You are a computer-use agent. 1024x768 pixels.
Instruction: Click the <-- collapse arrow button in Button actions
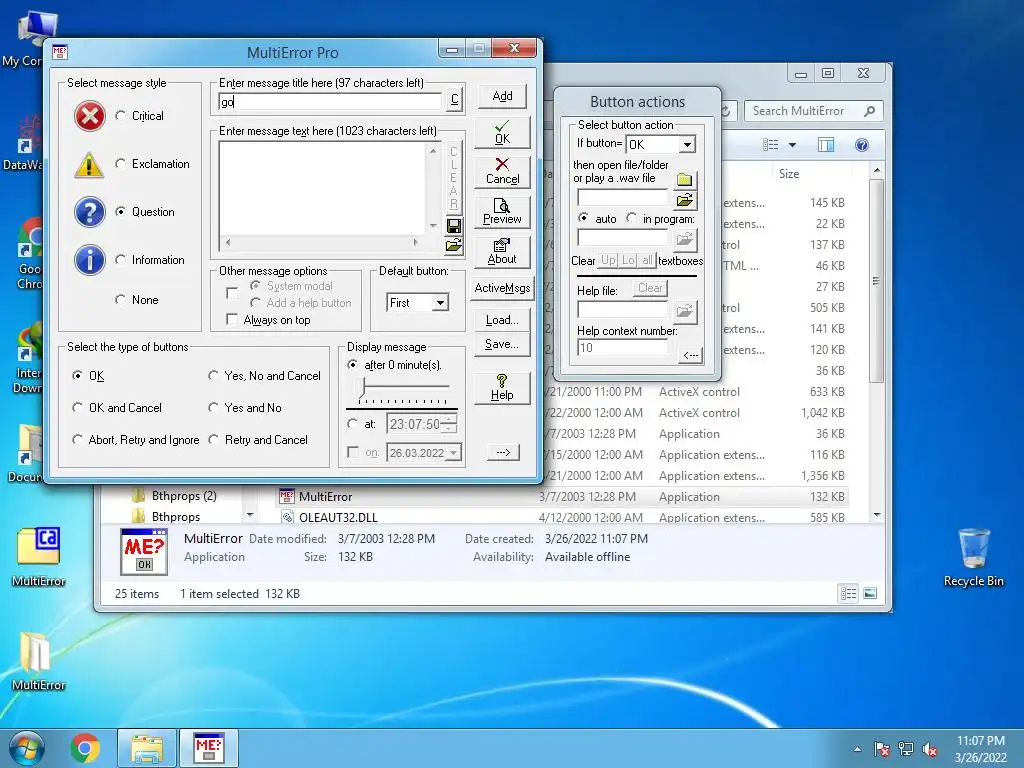click(x=690, y=355)
